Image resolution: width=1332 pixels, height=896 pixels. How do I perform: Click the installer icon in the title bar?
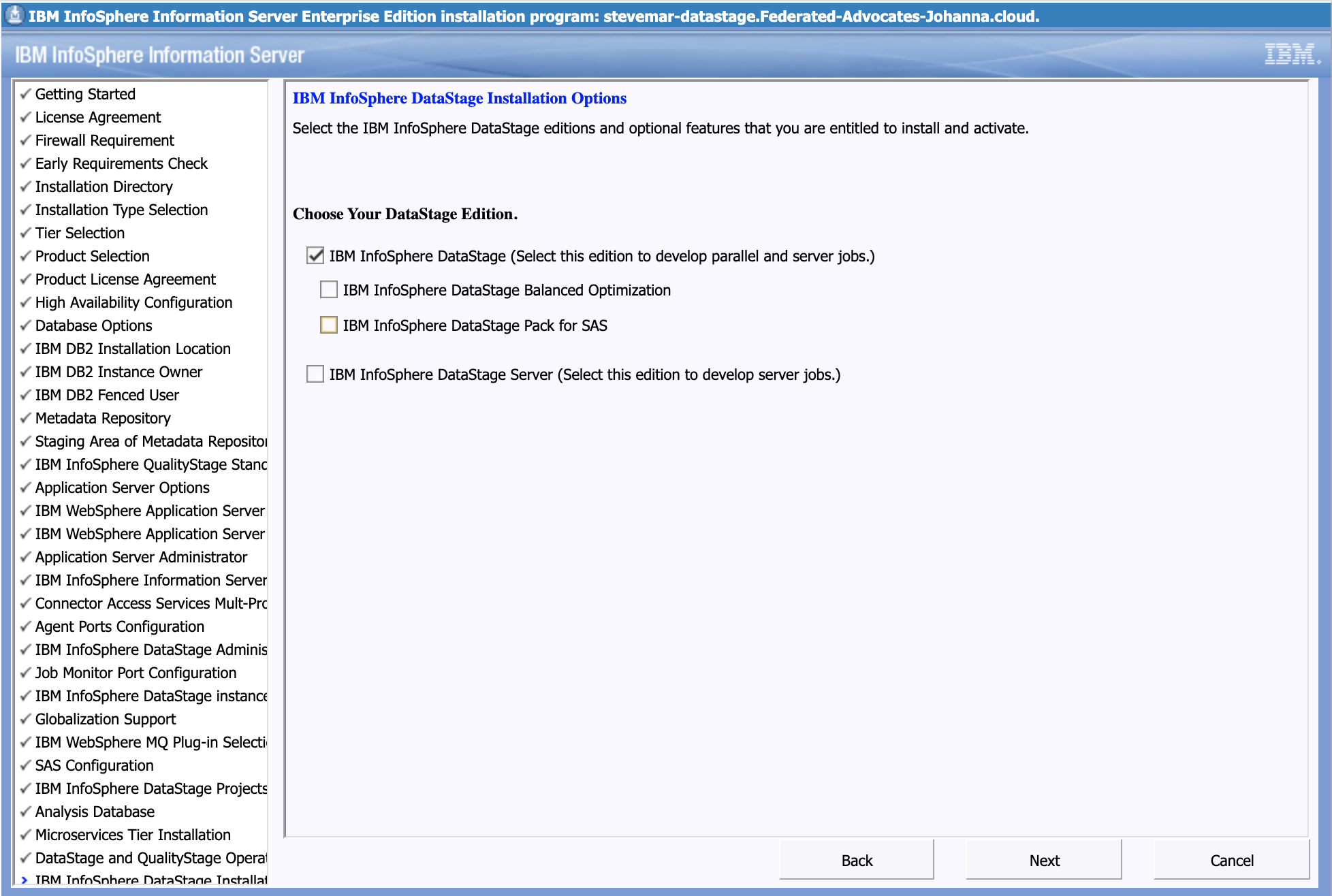[x=14, y=15]
